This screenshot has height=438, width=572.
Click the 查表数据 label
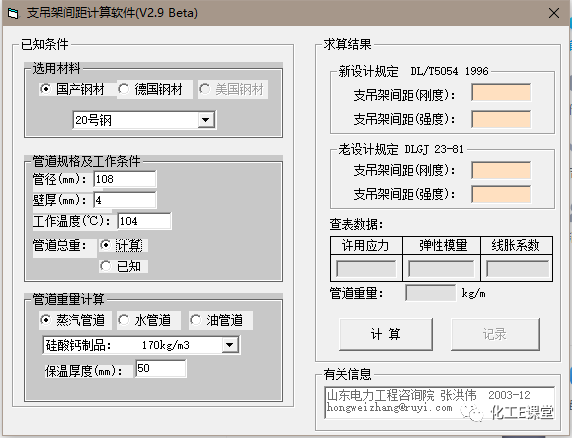click(x=356, y=224)
